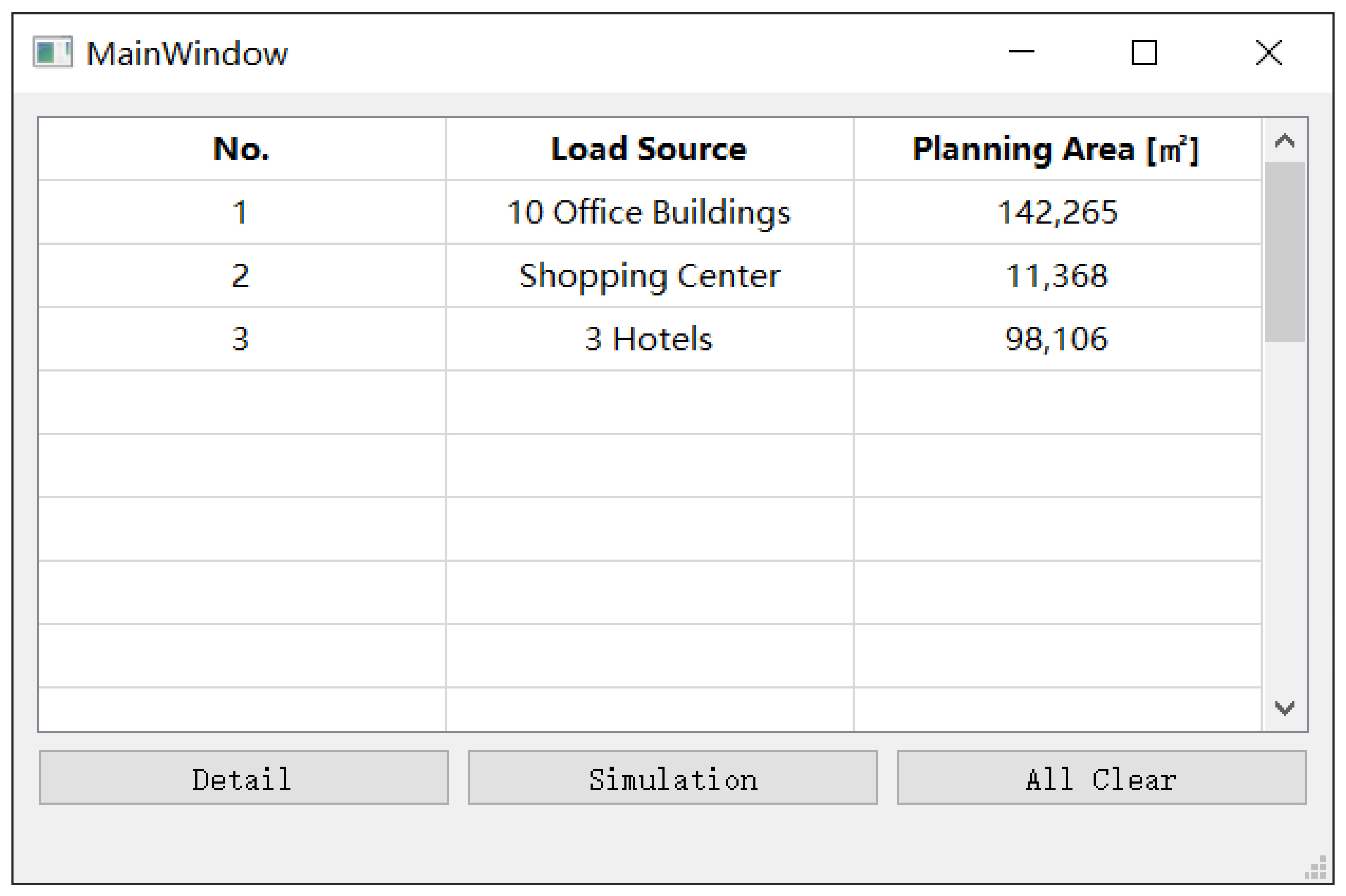Click the scroll up arrow of the table
This screenshot has width=1346, height=896.
pyautogui.click(x=1284, y=141)
